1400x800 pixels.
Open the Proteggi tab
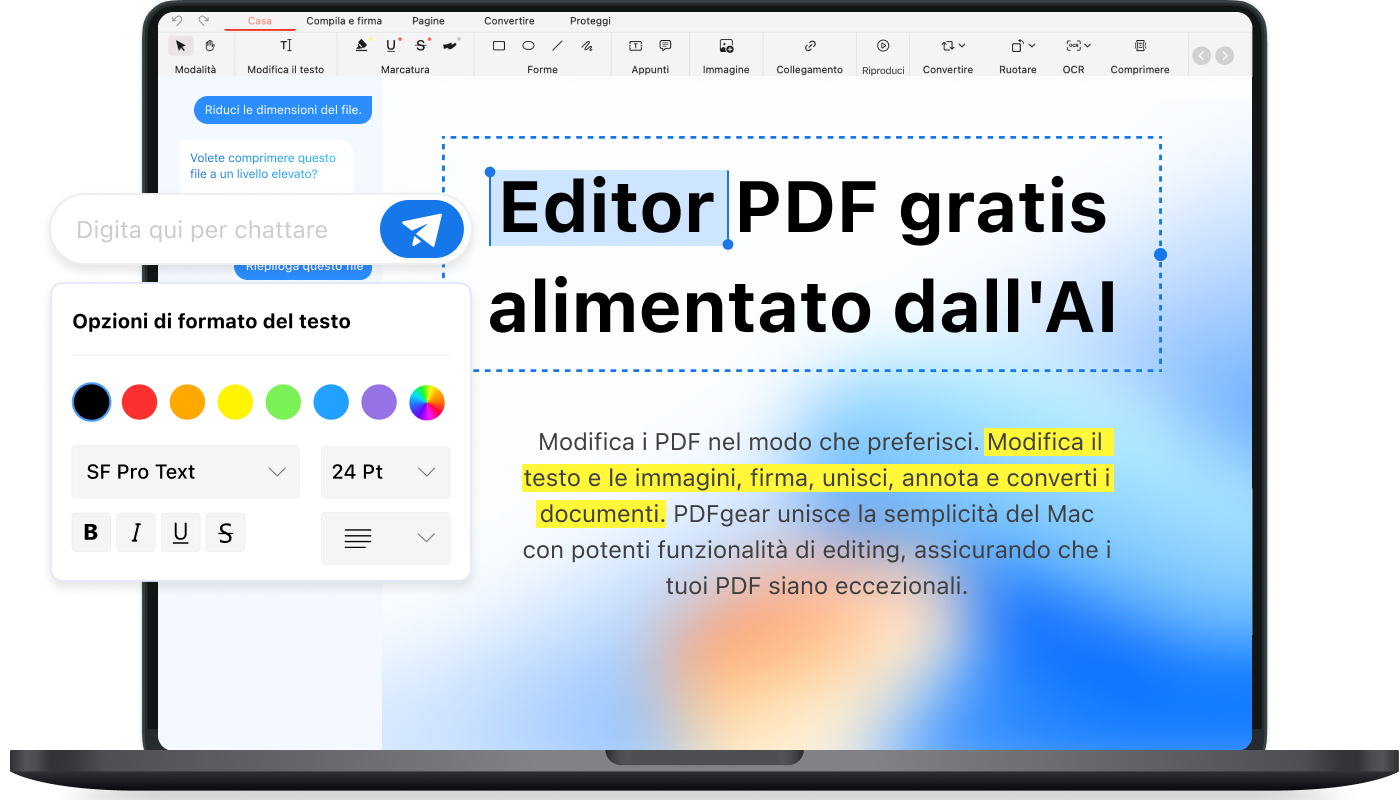590,20
